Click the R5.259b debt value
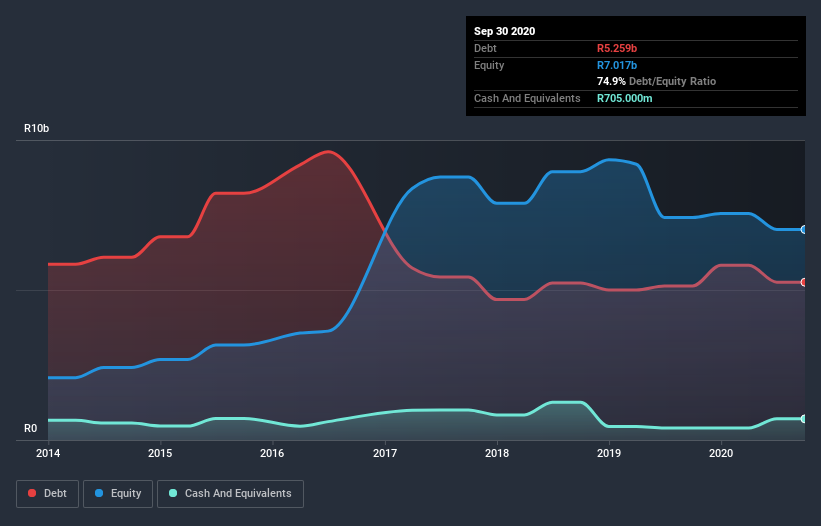Image resolution: width=821 pixels, height=526 pixels. [x=617, y=48]
